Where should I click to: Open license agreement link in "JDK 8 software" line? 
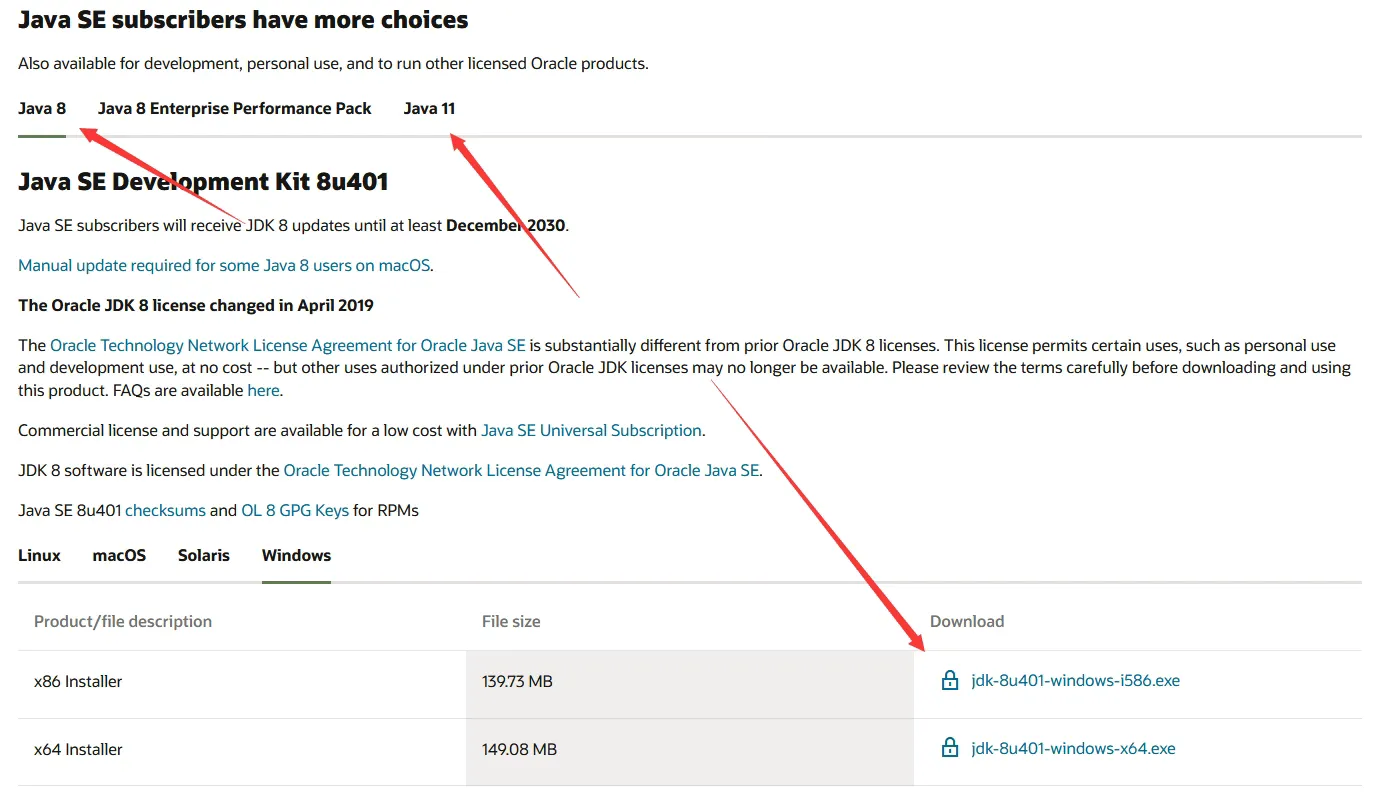click(x=521, y=470)
